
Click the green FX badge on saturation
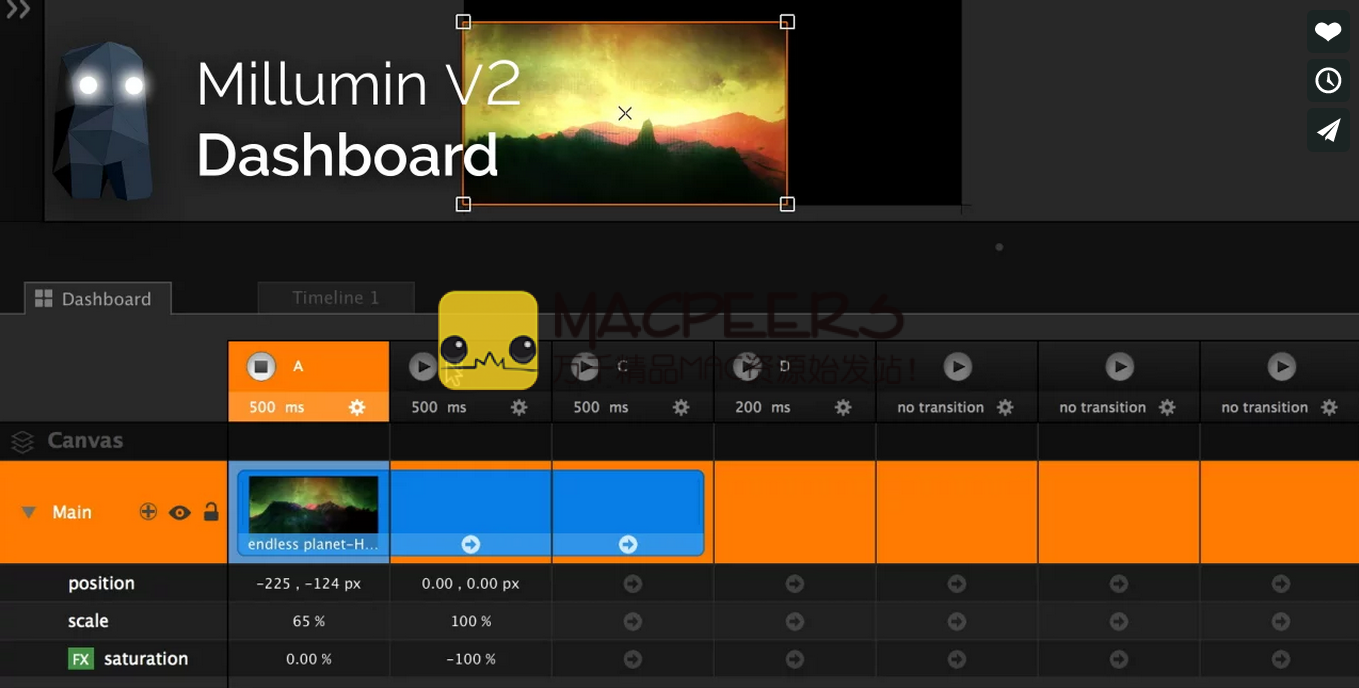point(81,659)
